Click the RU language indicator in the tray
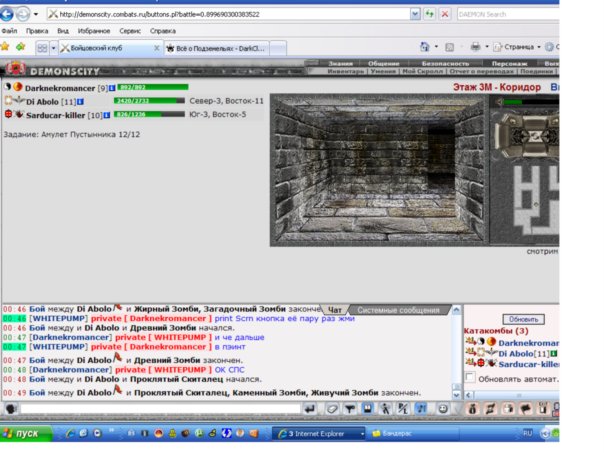The width and height of the screenshot is (604, 453). [527, 433]
